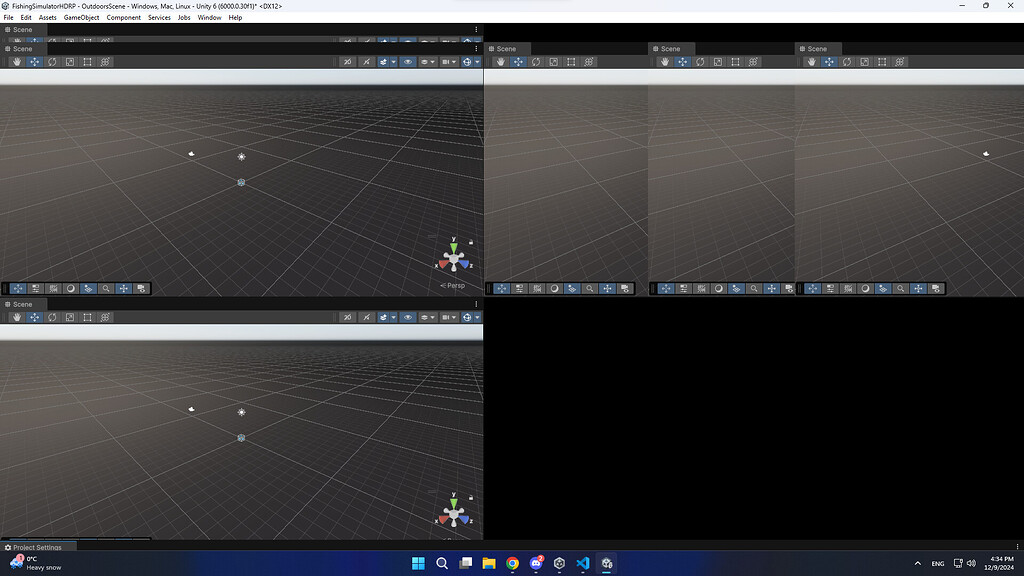Click the grid settings icon in the overlay toolbar
This screenshot has width=1024, height=576.
click(x=53, y=288)
